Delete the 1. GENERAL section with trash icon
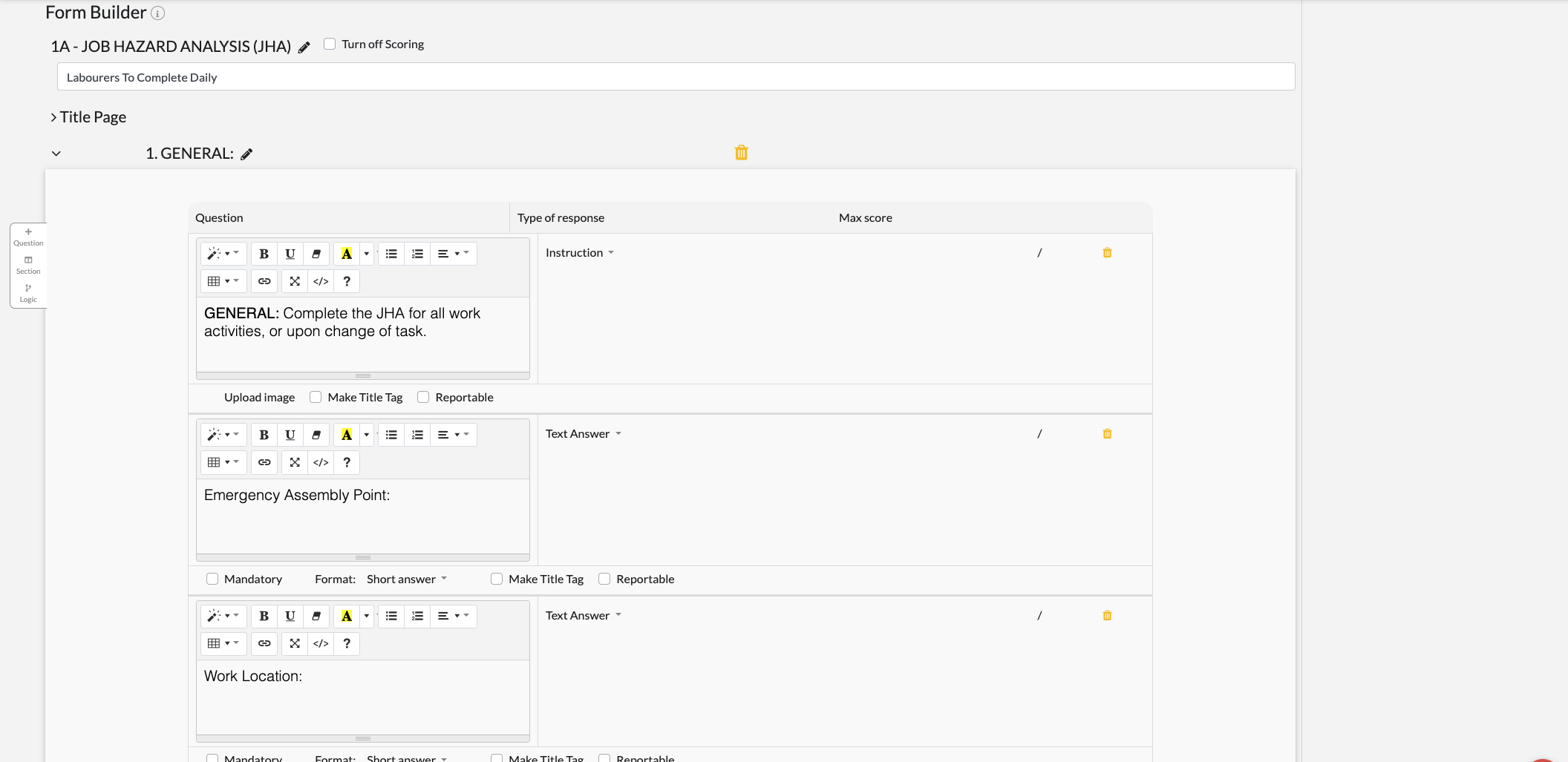The width and height of the screenshot is (1568, 762). pos(741,153)
